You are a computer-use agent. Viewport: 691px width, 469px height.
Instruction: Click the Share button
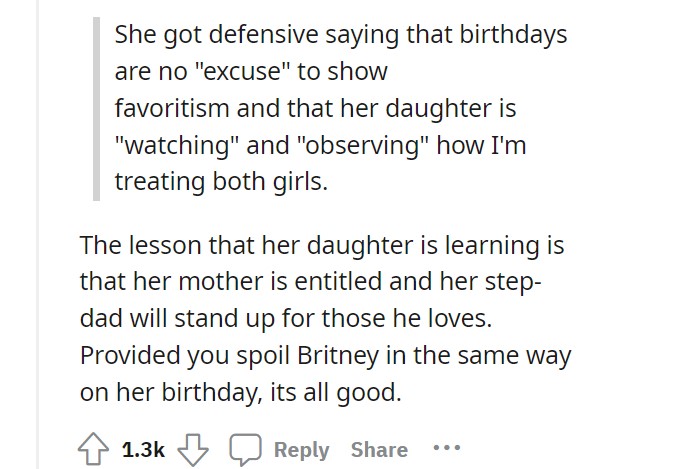point(379,450)
